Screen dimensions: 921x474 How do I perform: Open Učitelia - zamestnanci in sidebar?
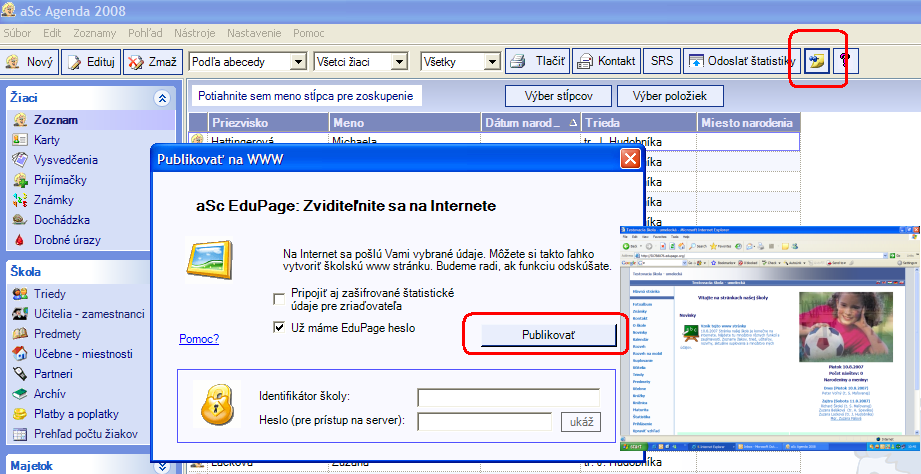coord(89,314)
